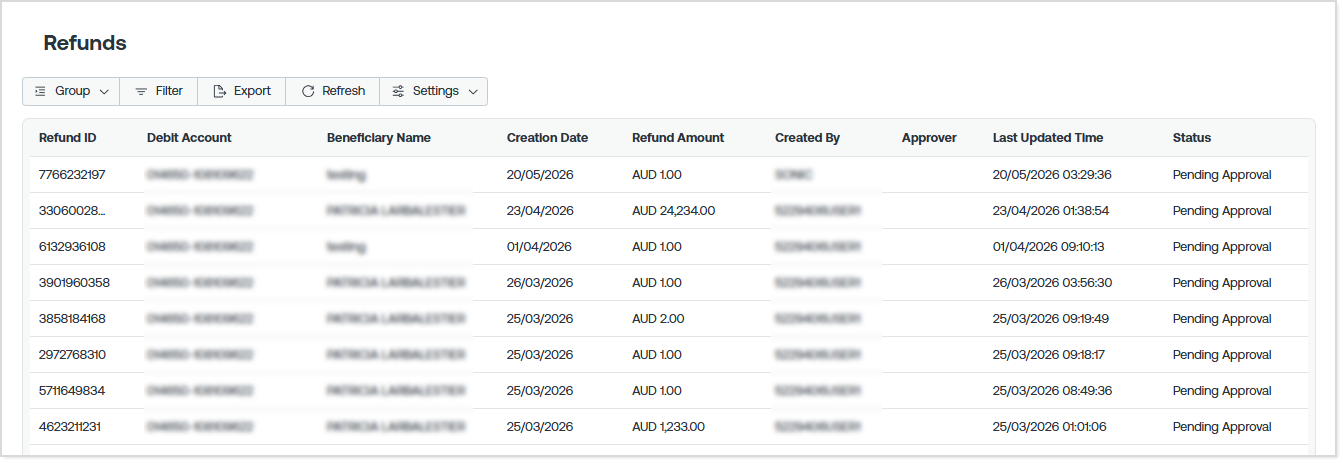Click the Refresh button label
Screen dimensions: 1343x463
coord(343,91)
